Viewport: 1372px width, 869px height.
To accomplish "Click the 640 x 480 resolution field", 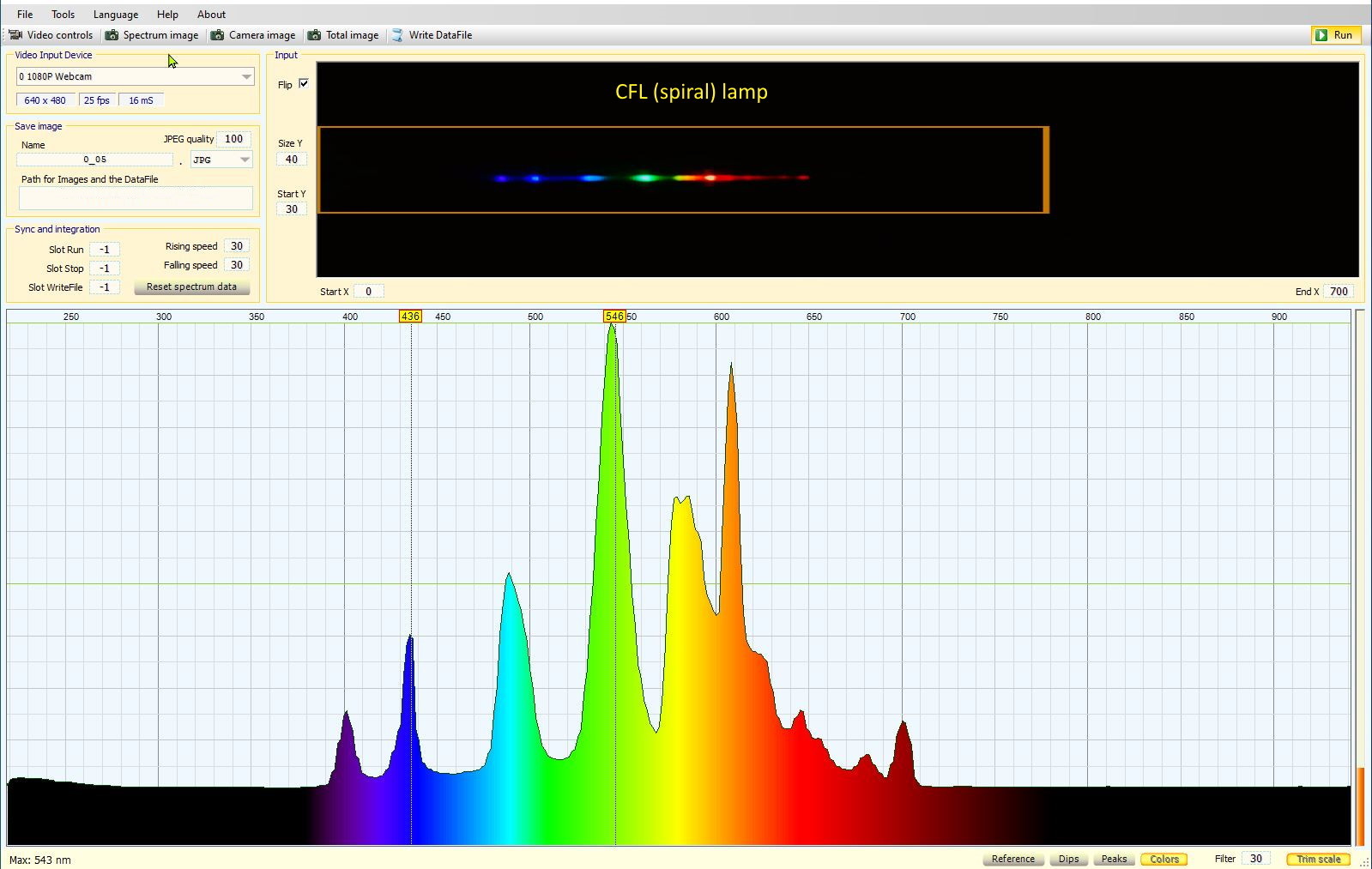I will click(45, 100).
